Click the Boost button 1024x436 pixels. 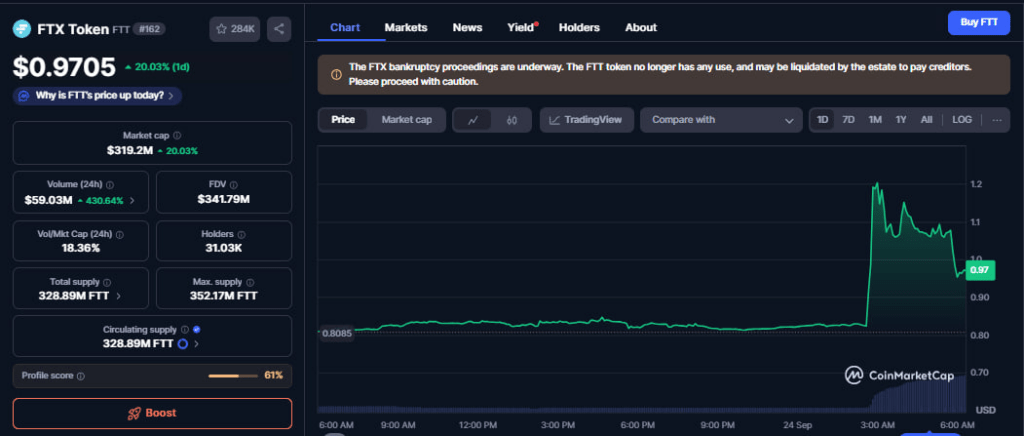[x=152, y=413]
